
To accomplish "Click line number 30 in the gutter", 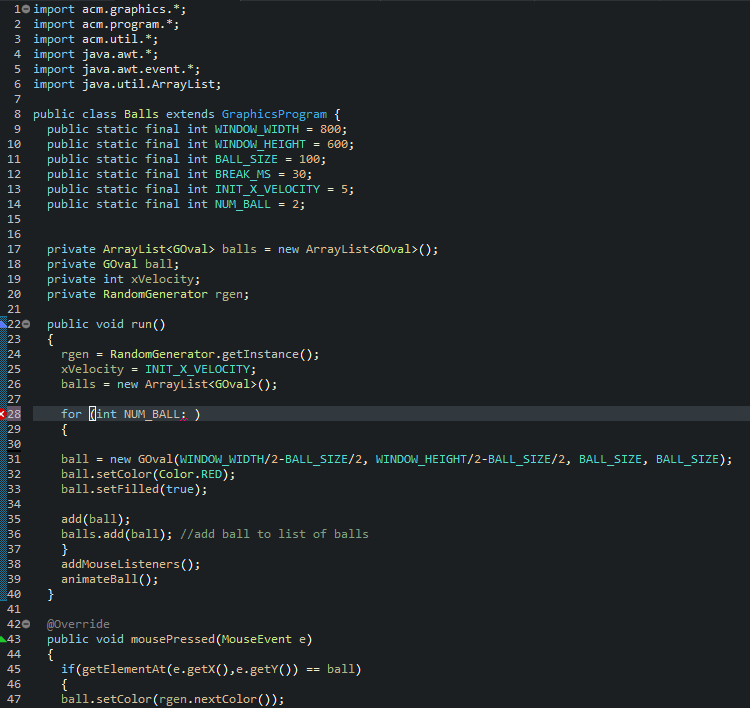I will click(x=14, y=444).
